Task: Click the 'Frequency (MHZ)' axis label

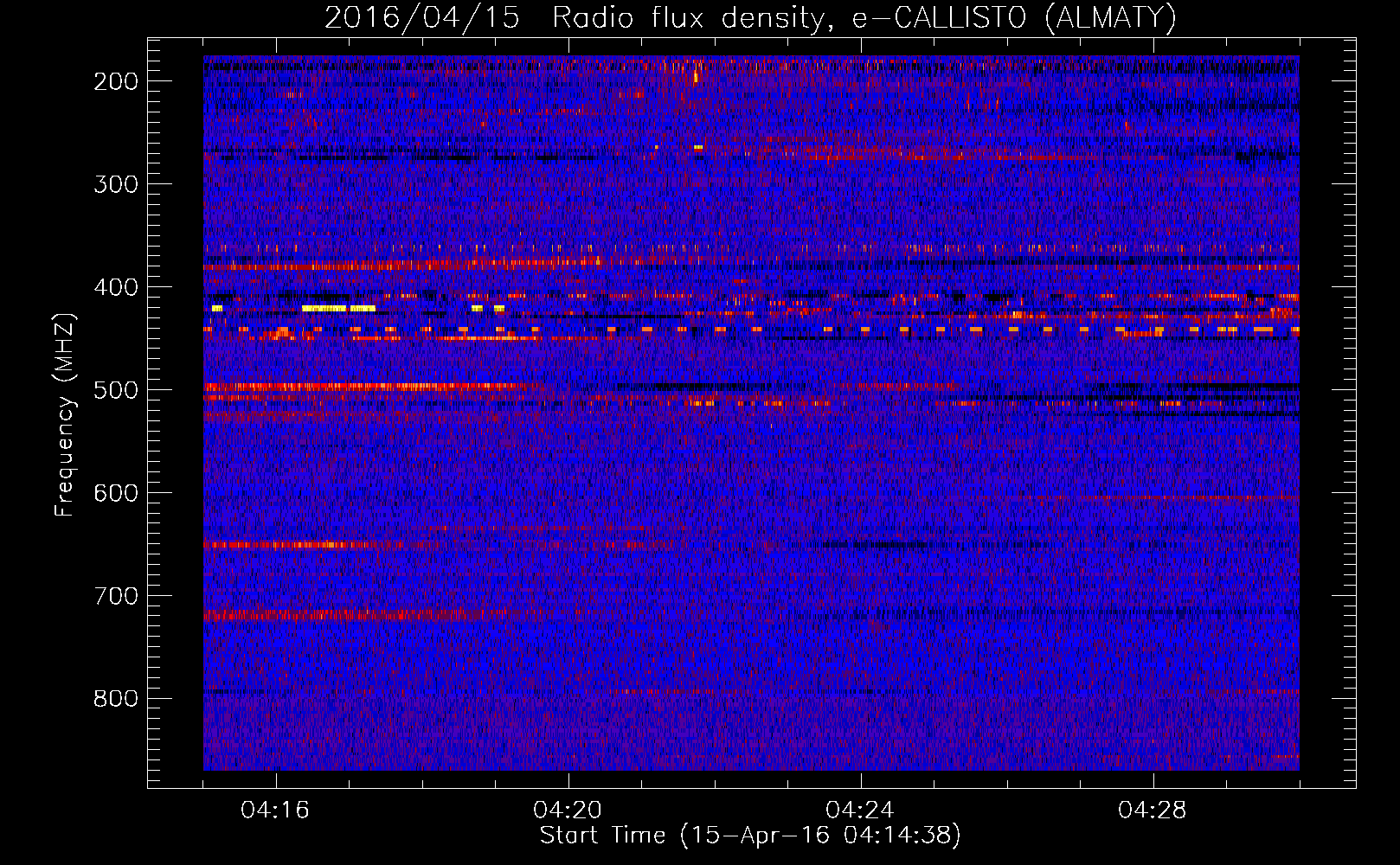Action: [65, 414]
